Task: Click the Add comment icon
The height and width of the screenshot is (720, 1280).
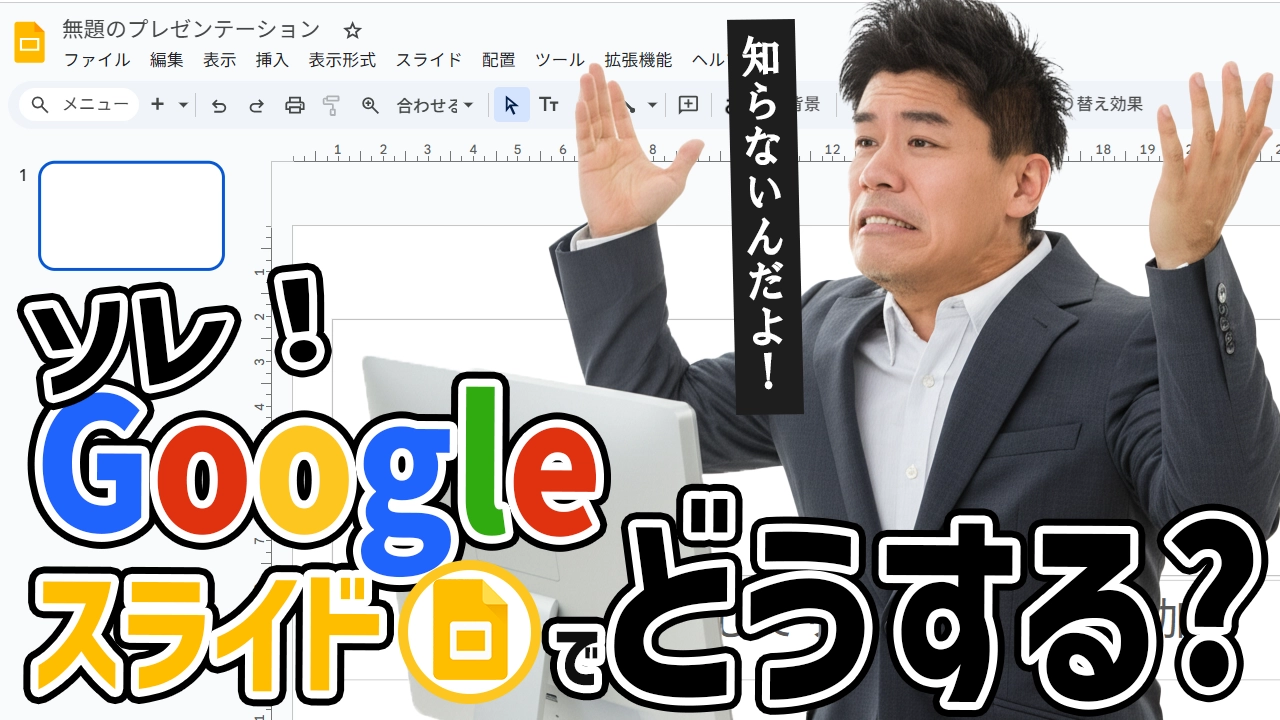Action: [x=688, y=104]
